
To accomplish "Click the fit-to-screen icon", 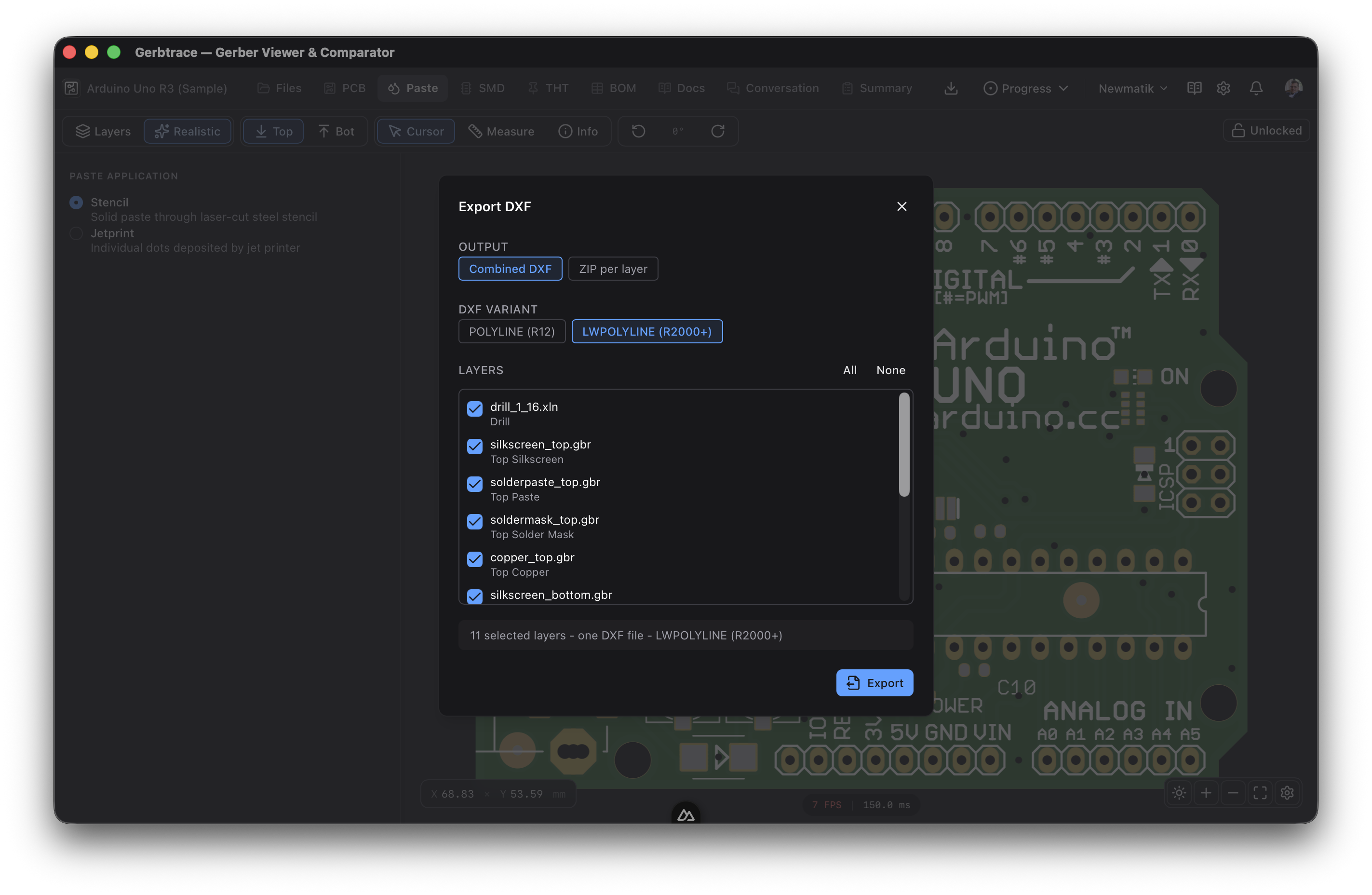I will coord(1260,793).
